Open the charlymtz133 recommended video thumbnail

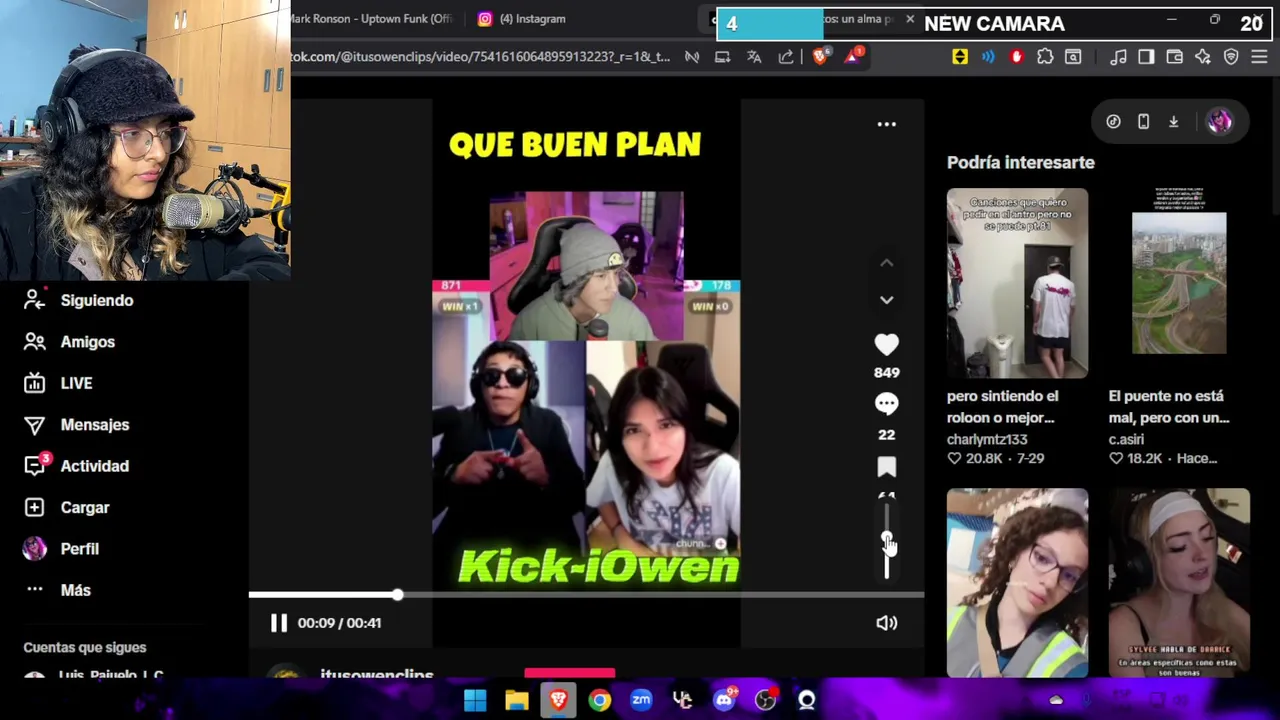click(1017, 283)
